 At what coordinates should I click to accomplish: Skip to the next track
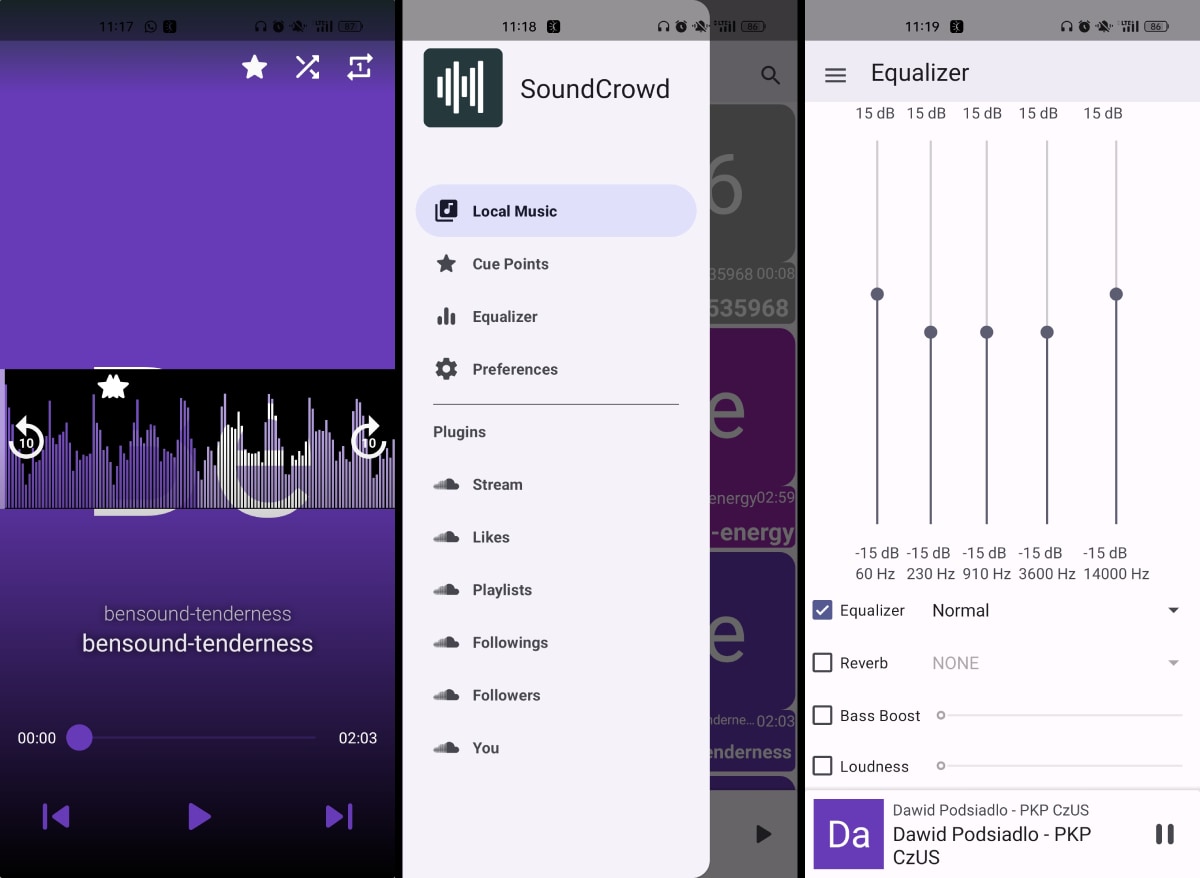339,817
